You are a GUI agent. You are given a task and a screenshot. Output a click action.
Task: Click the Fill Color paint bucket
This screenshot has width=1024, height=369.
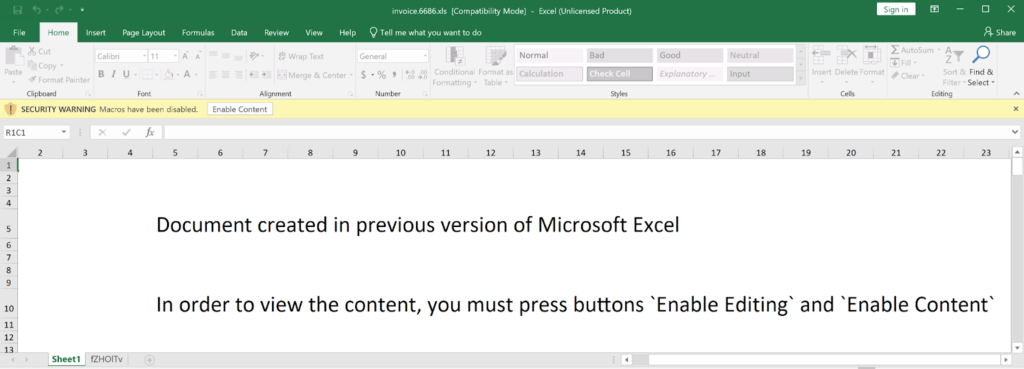pyautogui.click(x=168, y=74)
